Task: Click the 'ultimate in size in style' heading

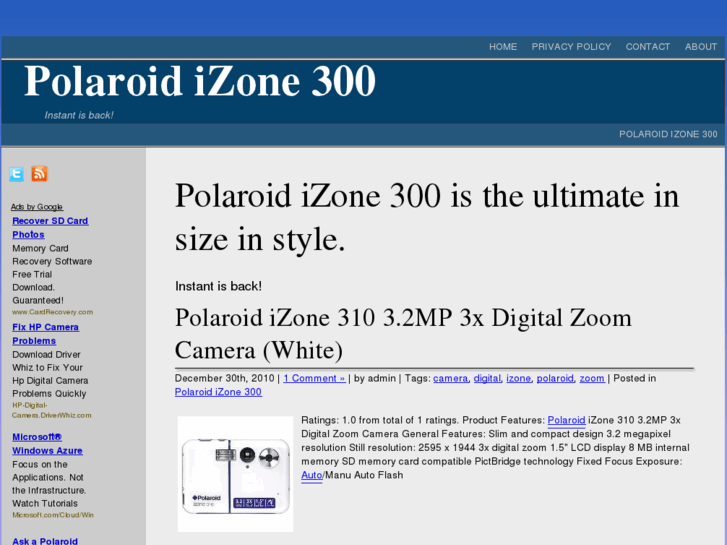Action: click(427, 217)
